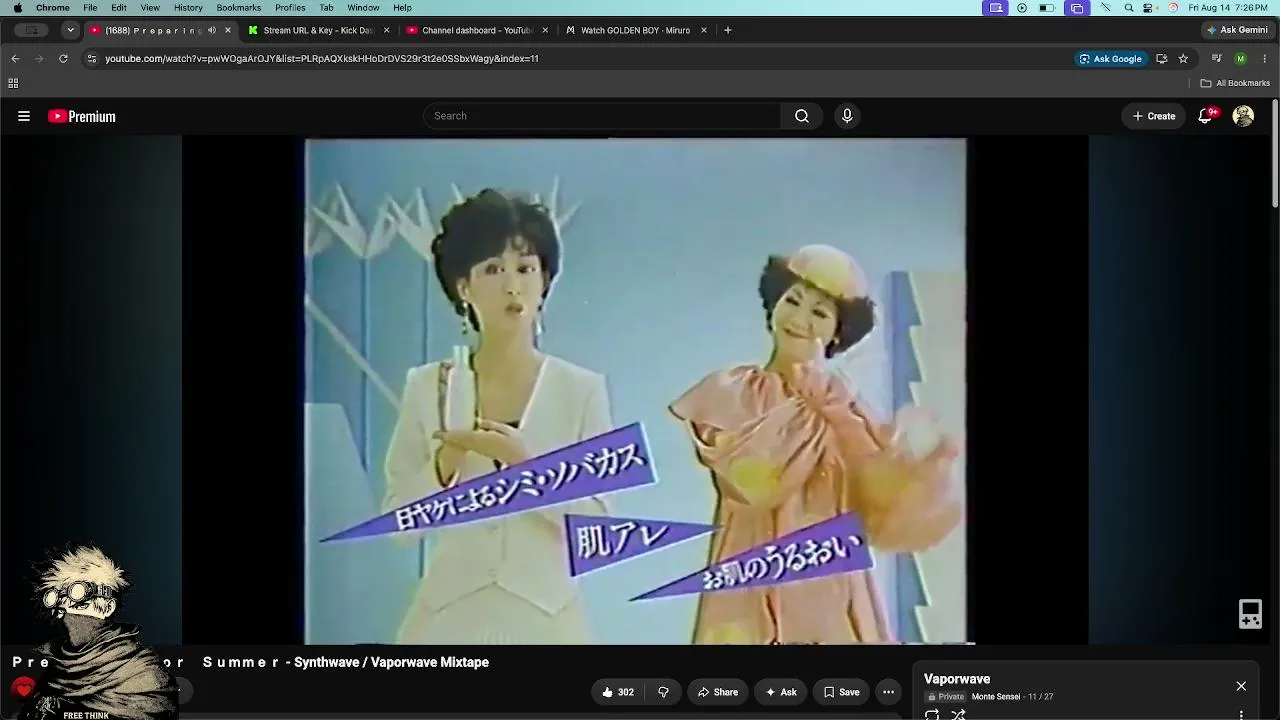
Task: Expand the tab search dropdown
Action: click(x=70, y=30)
